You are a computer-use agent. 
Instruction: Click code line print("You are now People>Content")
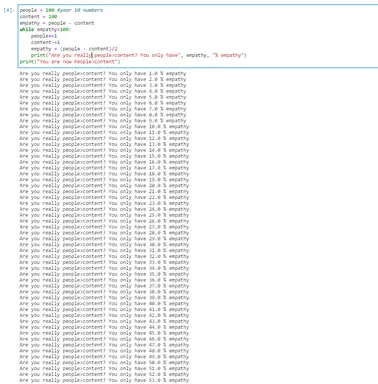coord(70,62)
